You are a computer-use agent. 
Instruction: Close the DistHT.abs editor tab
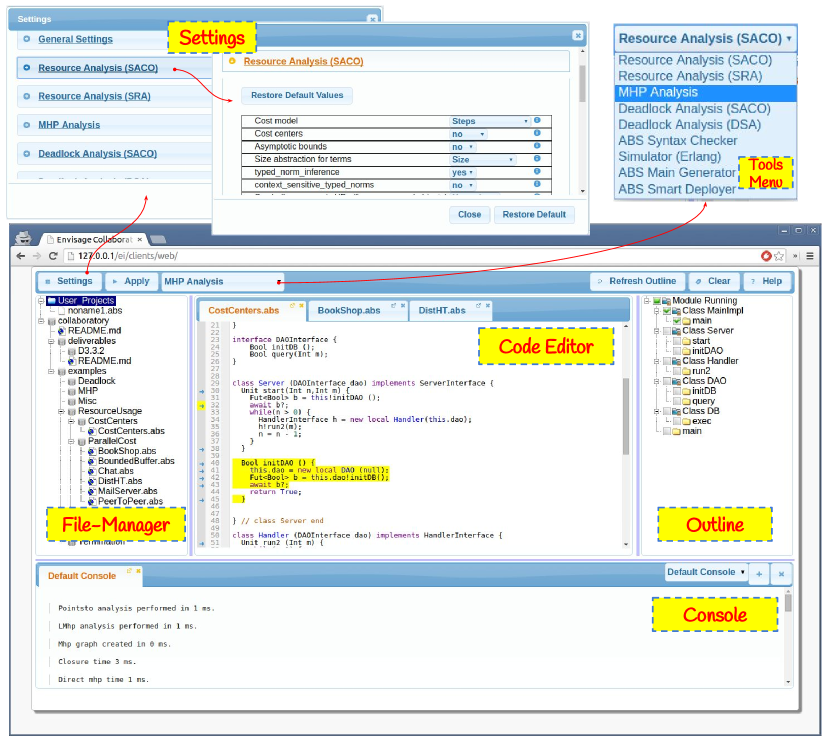tap(488, 306)
